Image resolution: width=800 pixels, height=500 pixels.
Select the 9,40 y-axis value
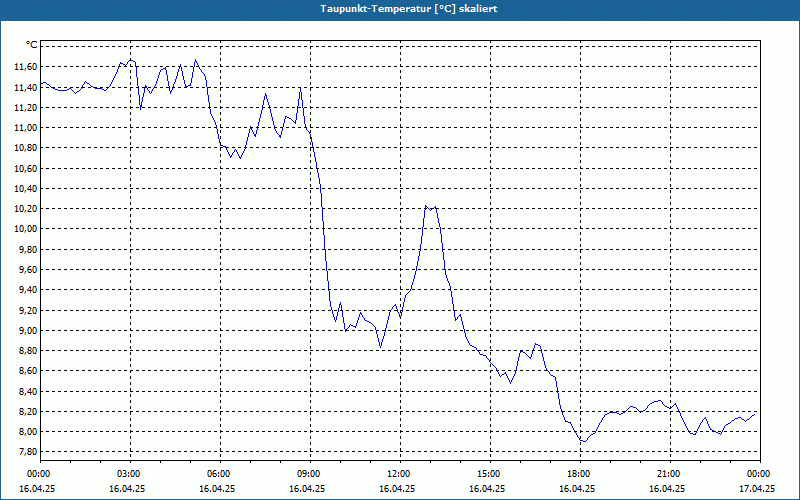[x=29, y=290]
